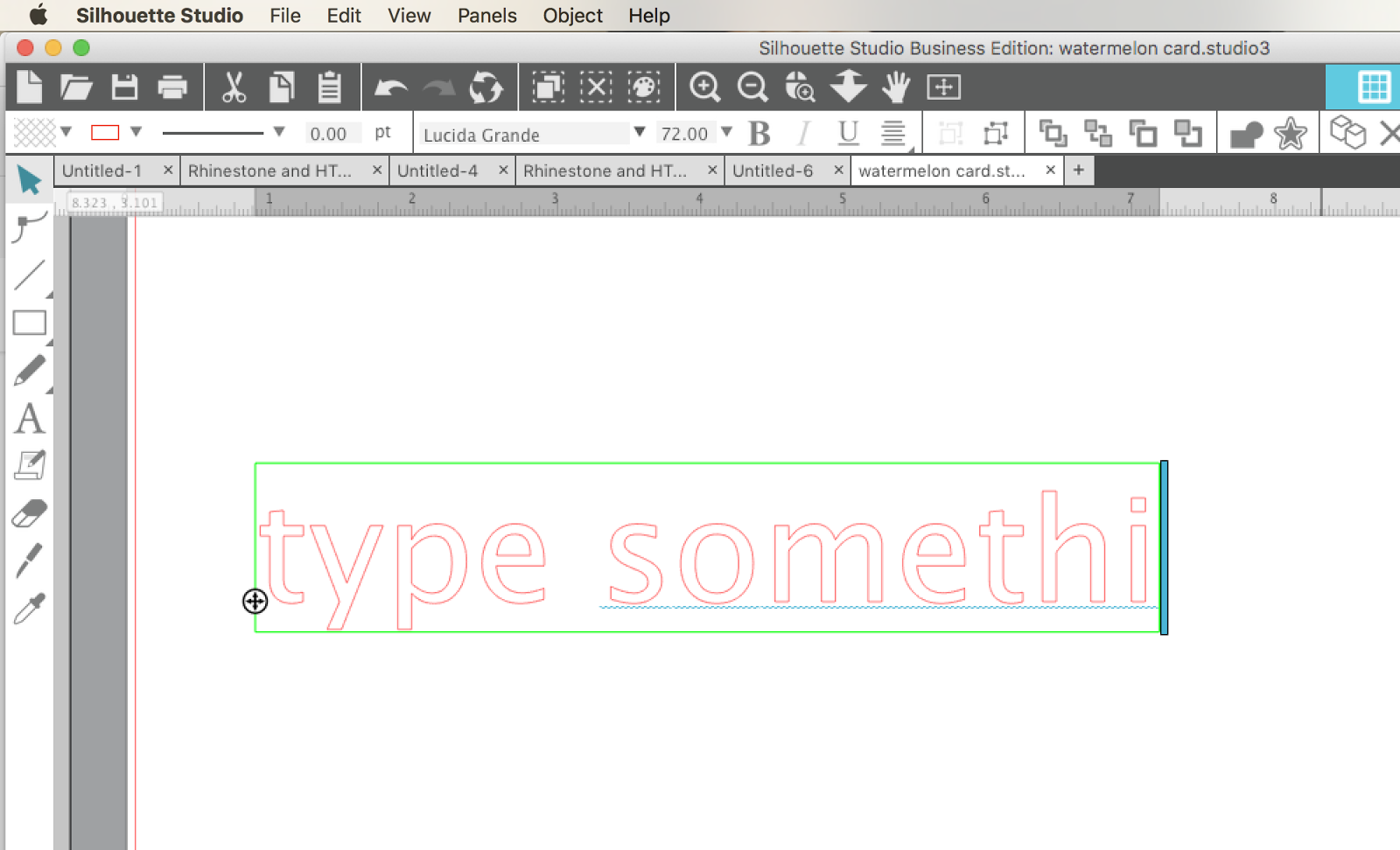Toggle underline formatting
Image resolution: width=1400 pixels, height=850 pixels.
[x=846, y=133]
